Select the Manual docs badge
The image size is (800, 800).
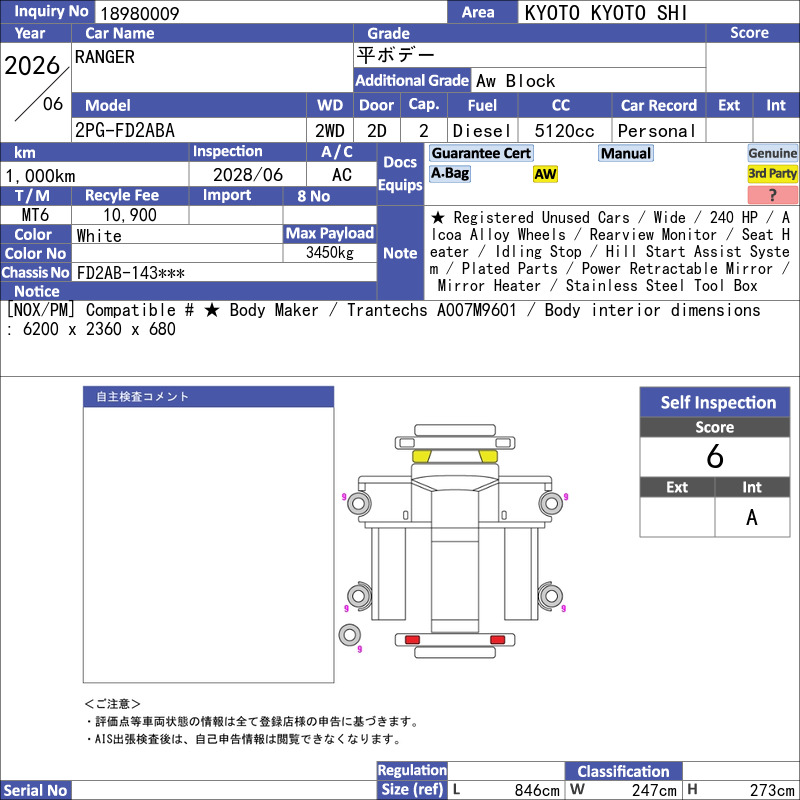click(x=626, y=153)
